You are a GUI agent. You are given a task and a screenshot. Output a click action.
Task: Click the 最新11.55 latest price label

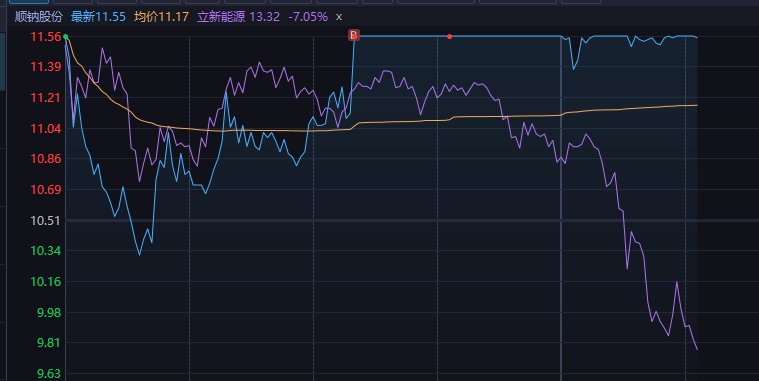98,17
